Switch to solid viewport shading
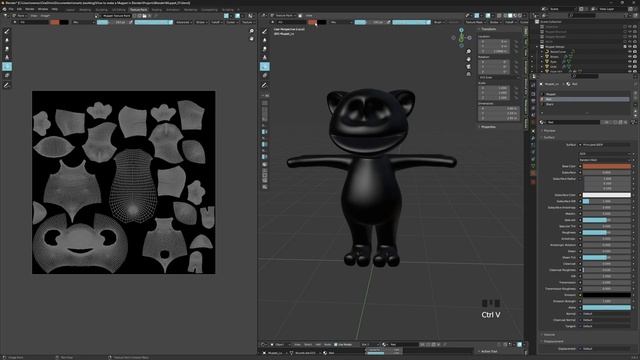The height and width of the screenshot is (360, 640). [510, 16]
